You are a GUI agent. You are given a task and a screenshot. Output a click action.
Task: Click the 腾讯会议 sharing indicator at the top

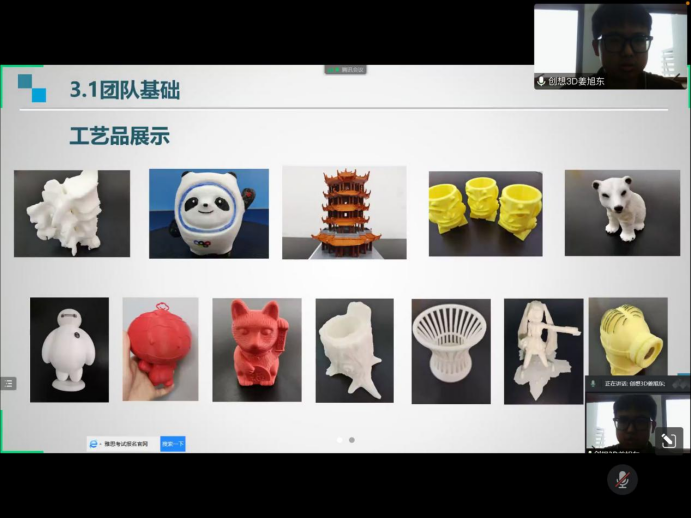[x=345, y=70]
